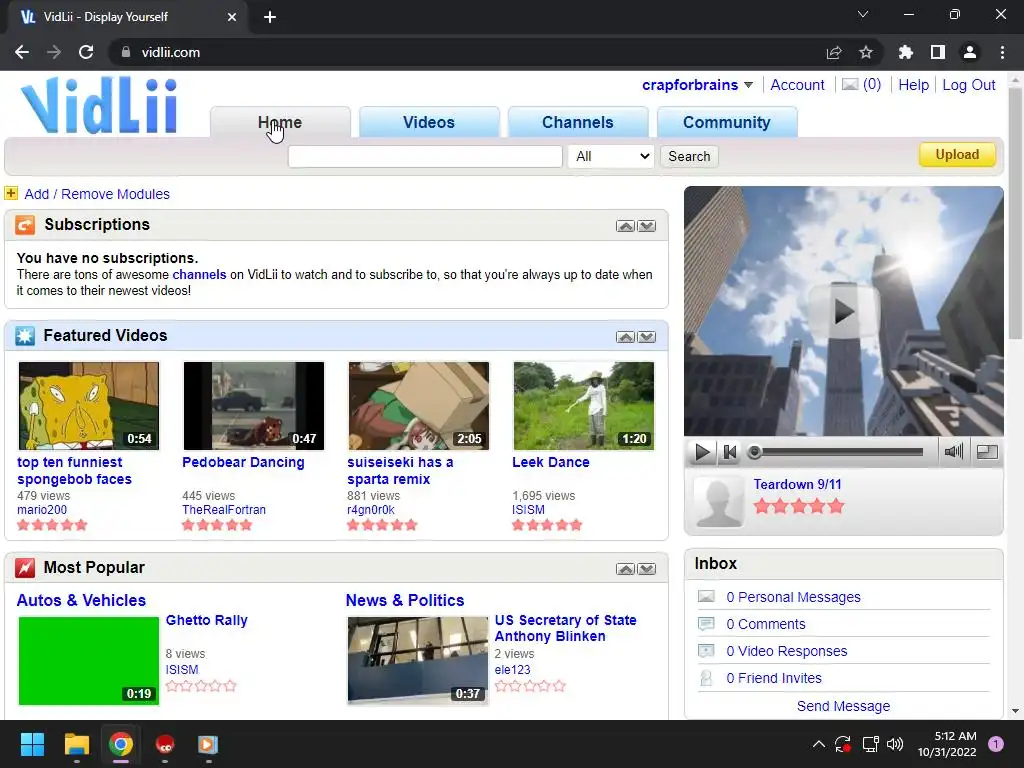
Task: Rate Teardown 9/11 five stars
Action: 836,506
